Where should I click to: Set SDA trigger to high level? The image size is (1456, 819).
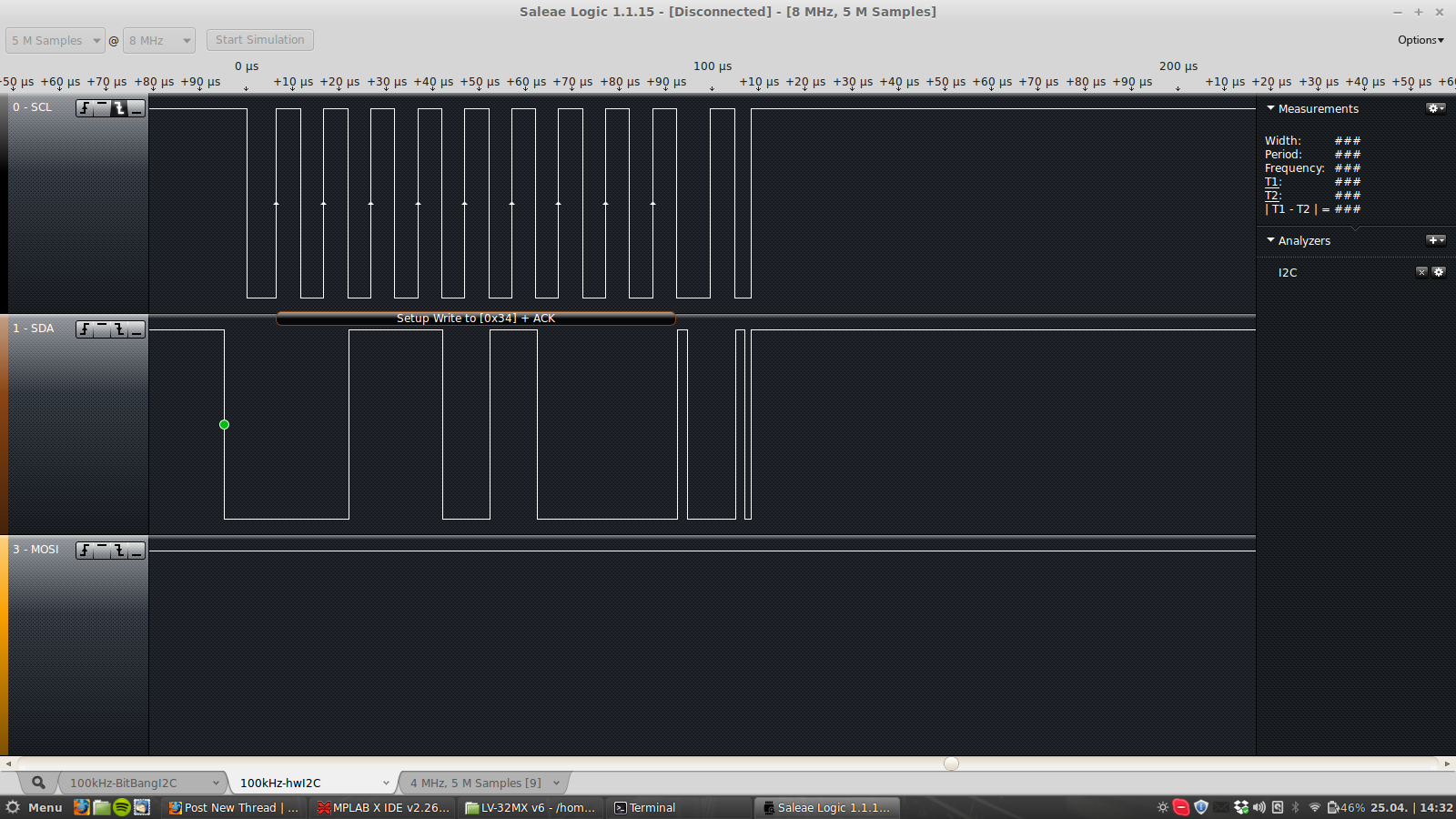tap(102, 329)
